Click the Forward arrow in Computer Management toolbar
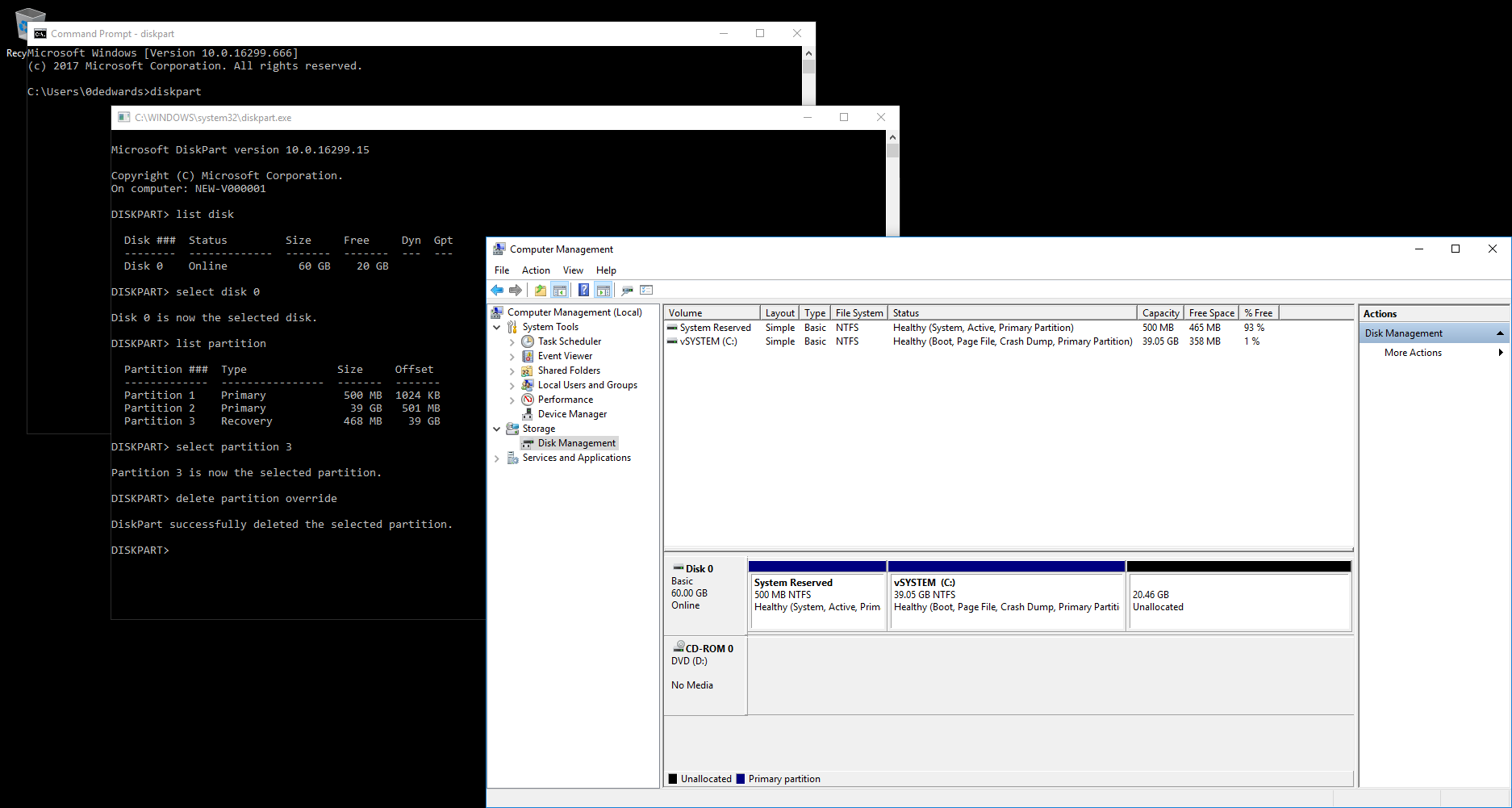The image size is (1512, 808). point(516,291)
